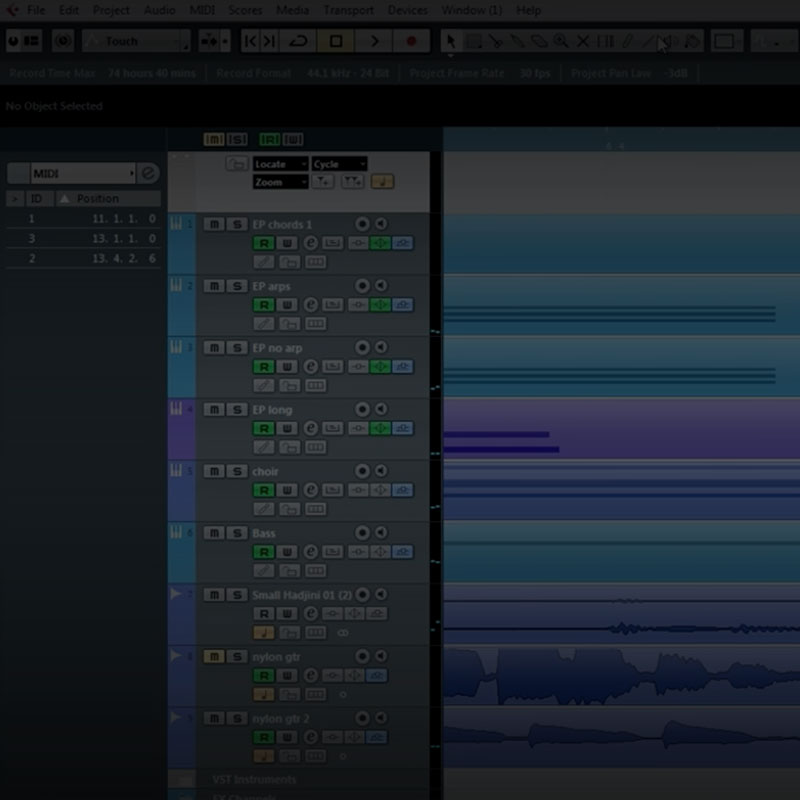Deactivate all Mute states global button
800x800 pixels.
[x=214, y=139]
